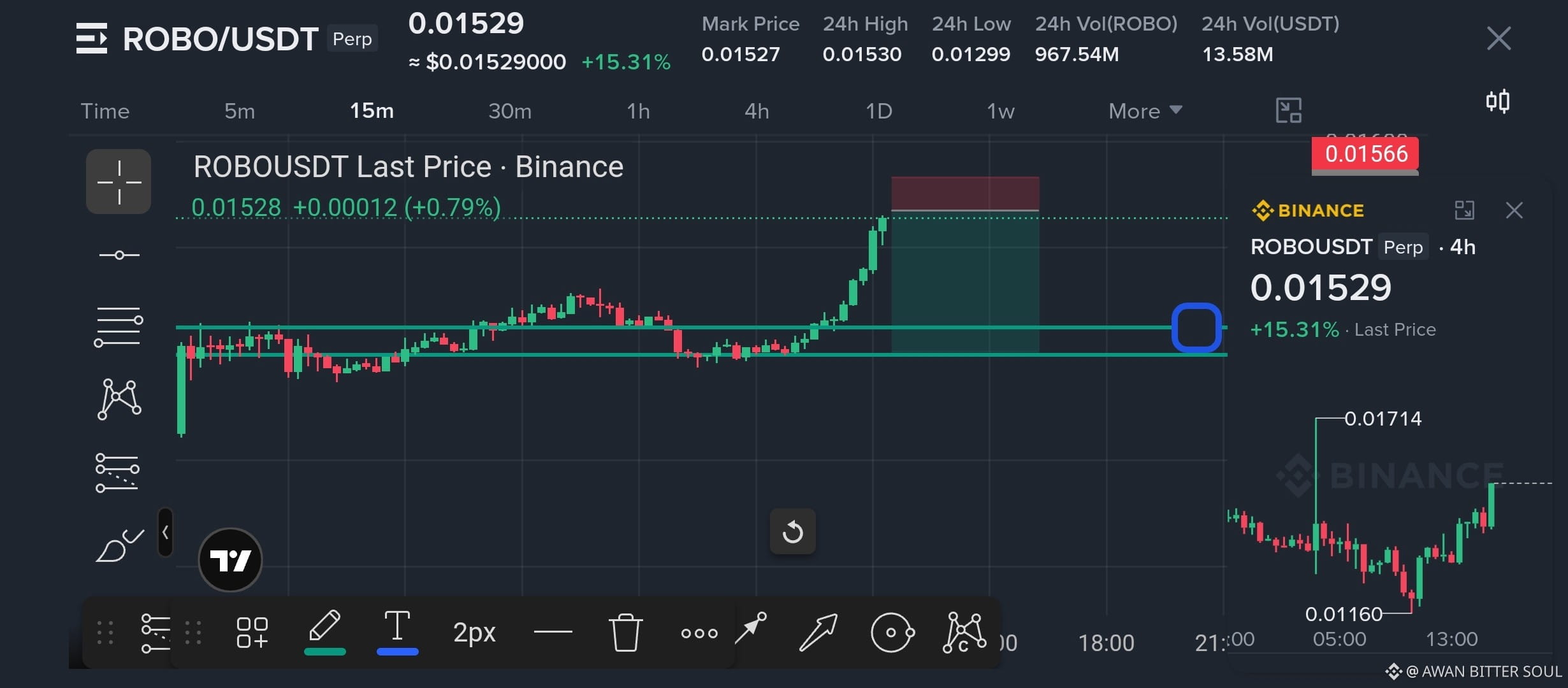Switch to the 4h timeframe
The image size is (1568, 688).
point(757,111)
